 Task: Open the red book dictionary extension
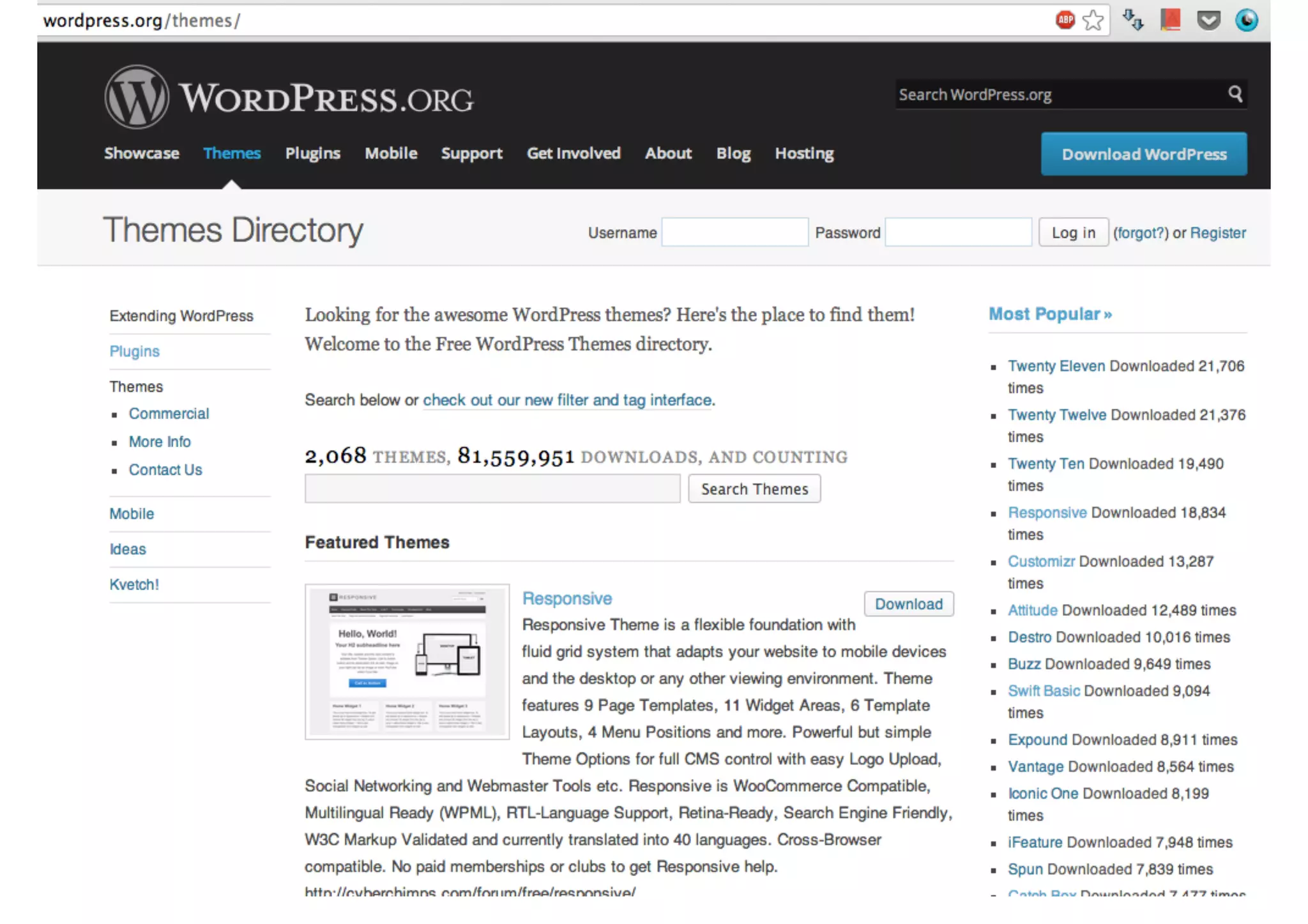point(1171,20)
